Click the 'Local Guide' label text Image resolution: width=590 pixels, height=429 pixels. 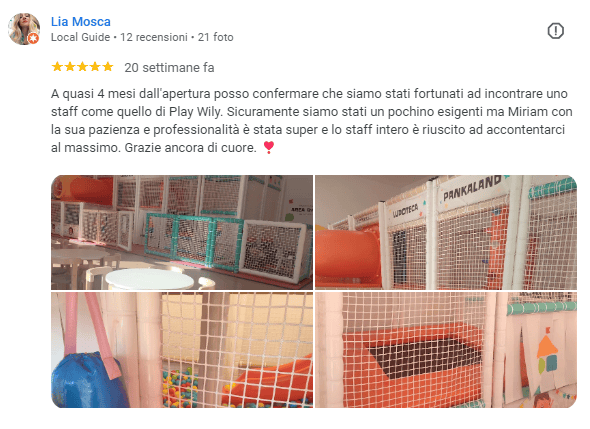[x=81, y=37]
